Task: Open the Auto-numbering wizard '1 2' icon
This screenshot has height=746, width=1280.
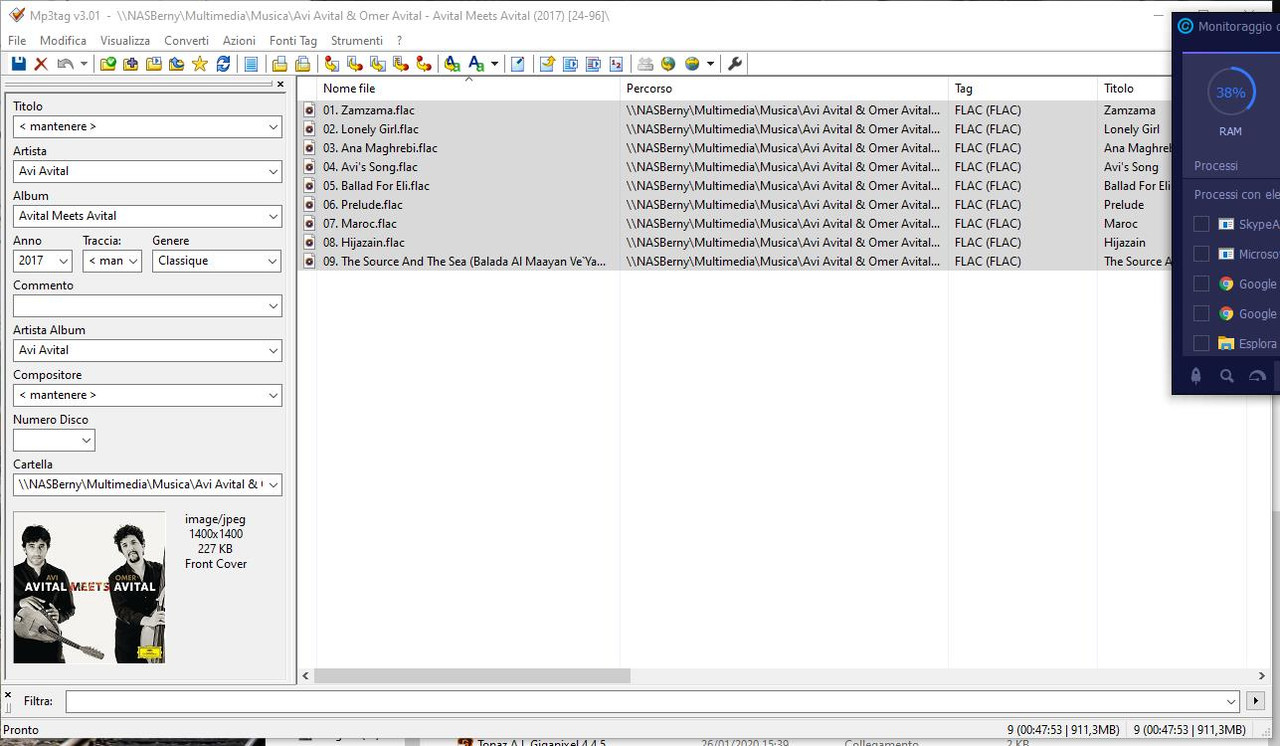Action: [x=616, y=64]
